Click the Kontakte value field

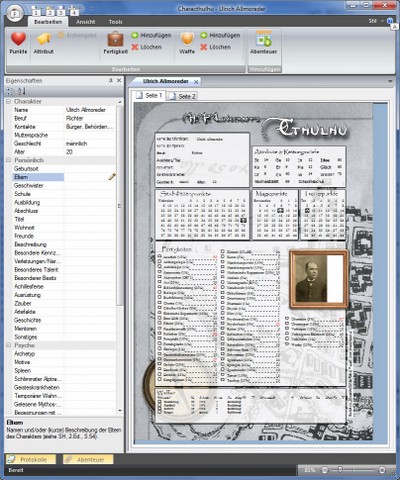(x=90, y=127)
